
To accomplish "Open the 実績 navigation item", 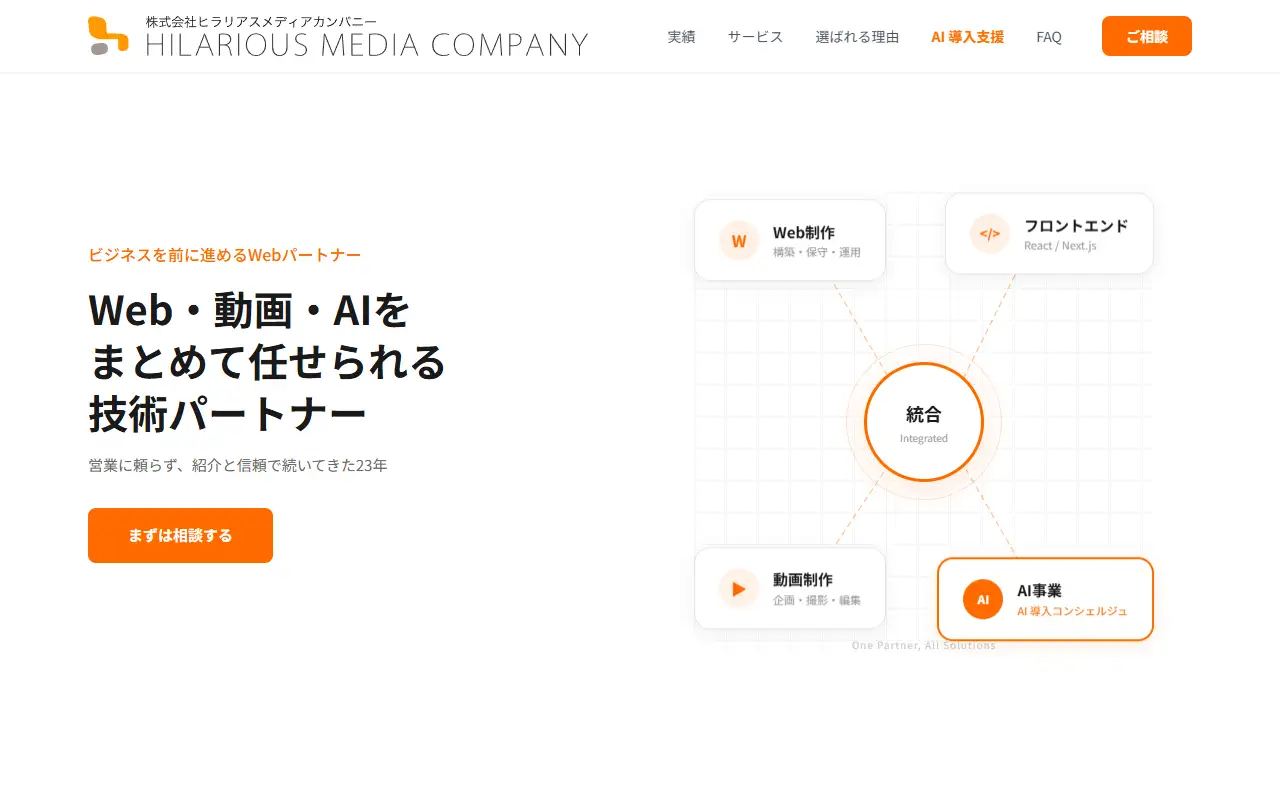I will point(681,37).
